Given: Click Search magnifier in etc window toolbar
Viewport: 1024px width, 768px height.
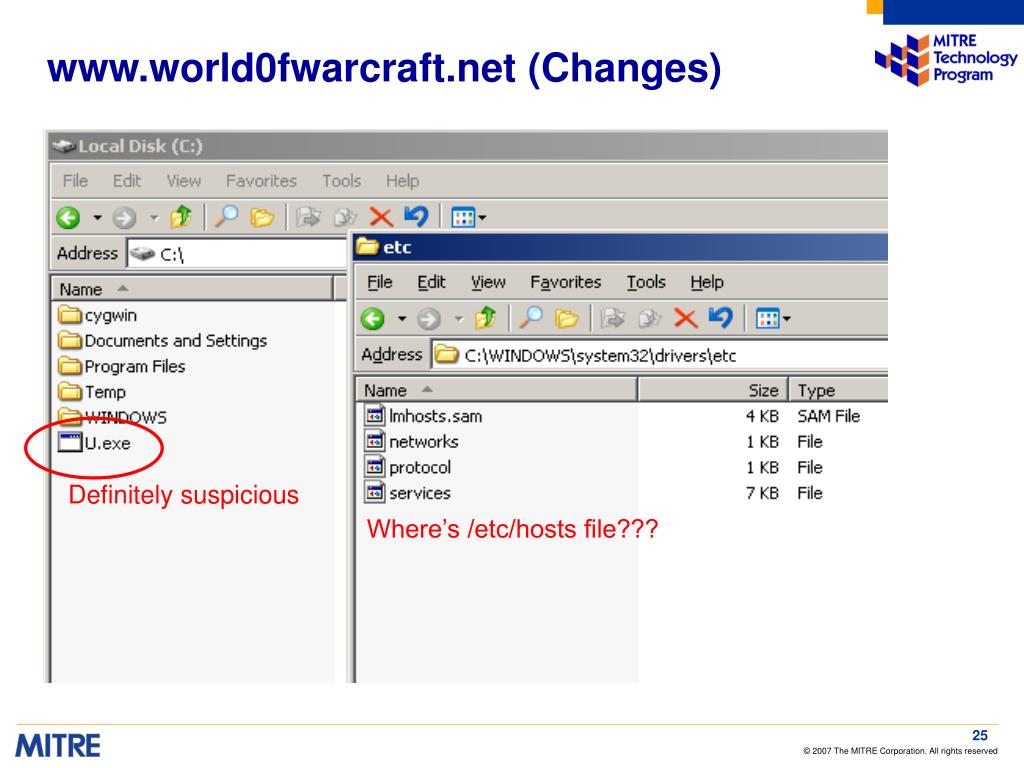Looking at the screenshot, I should click(x=530, y=318).
